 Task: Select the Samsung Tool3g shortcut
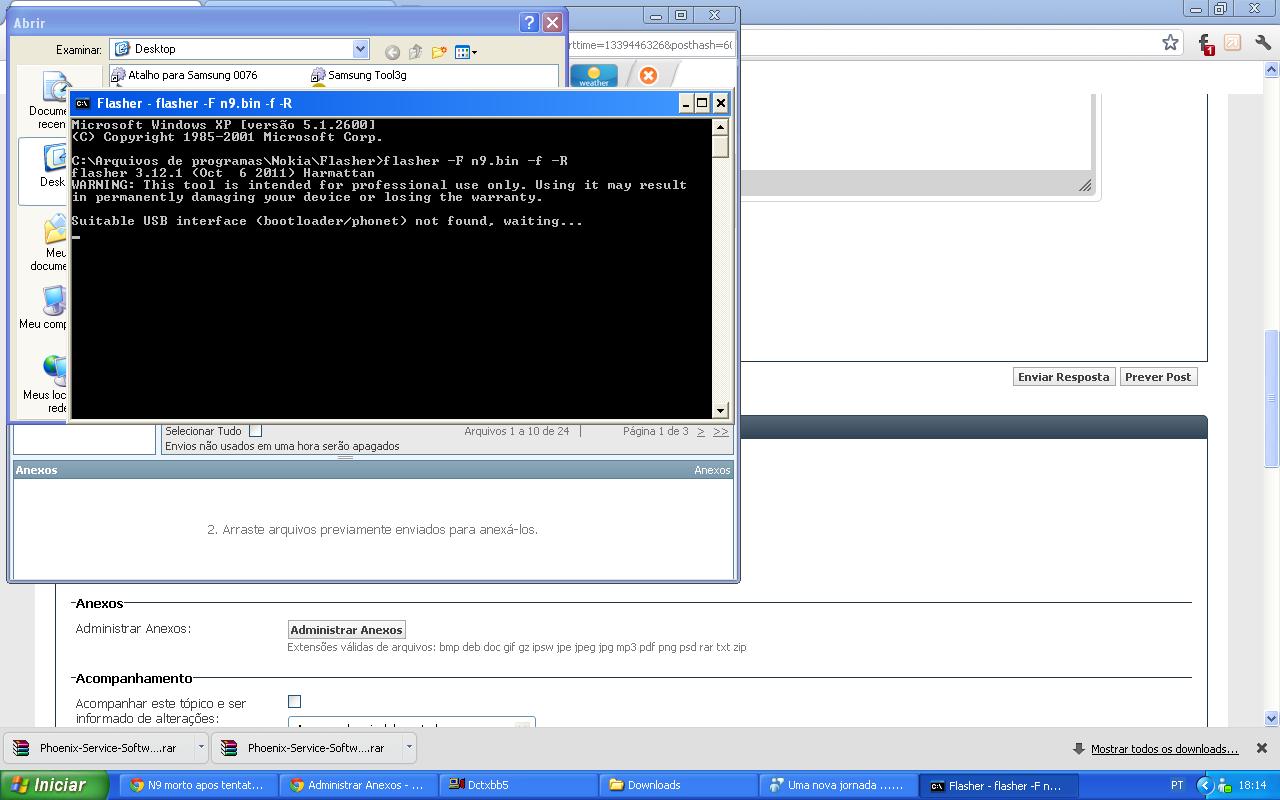tap(358, 75)
